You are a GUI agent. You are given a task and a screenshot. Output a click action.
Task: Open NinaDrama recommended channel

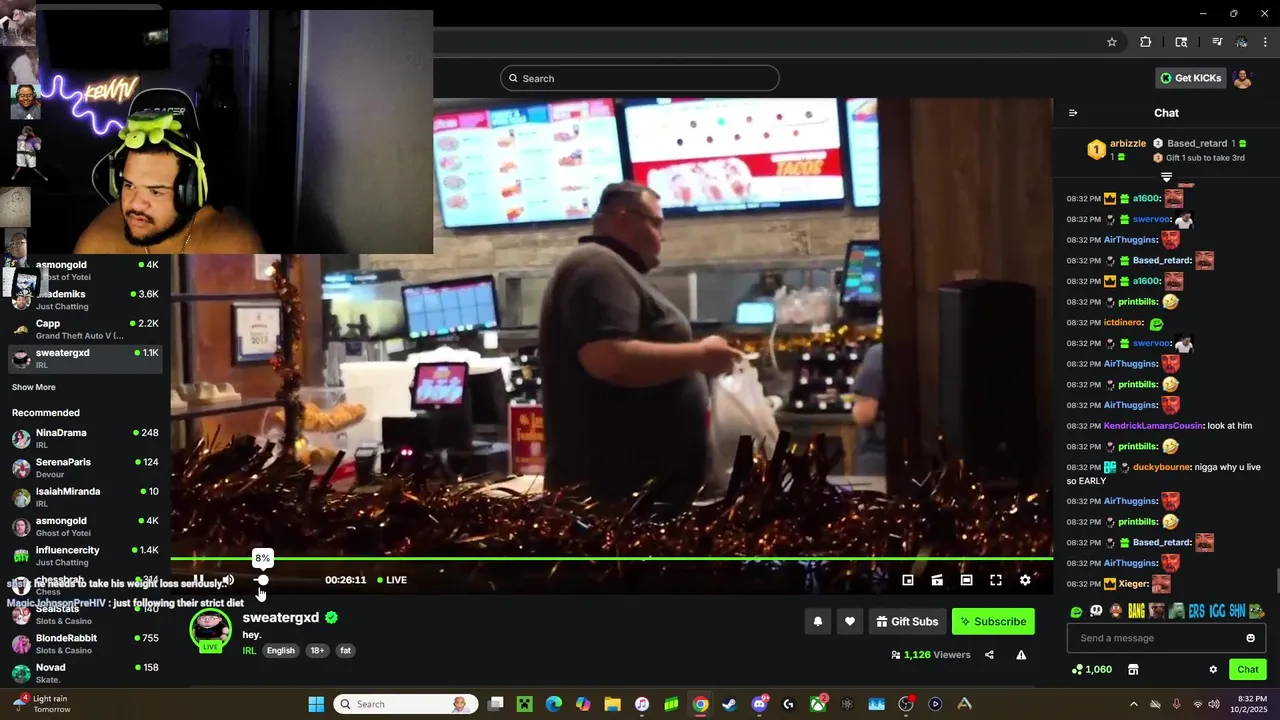85,438
